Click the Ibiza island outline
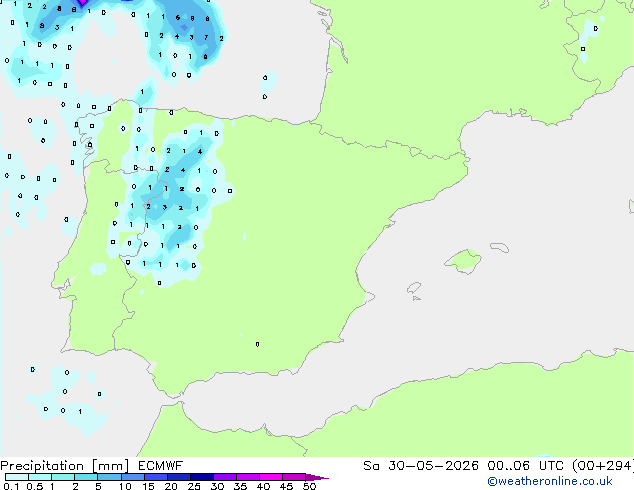This screenshot has width=634, height=490. (414, 288)
